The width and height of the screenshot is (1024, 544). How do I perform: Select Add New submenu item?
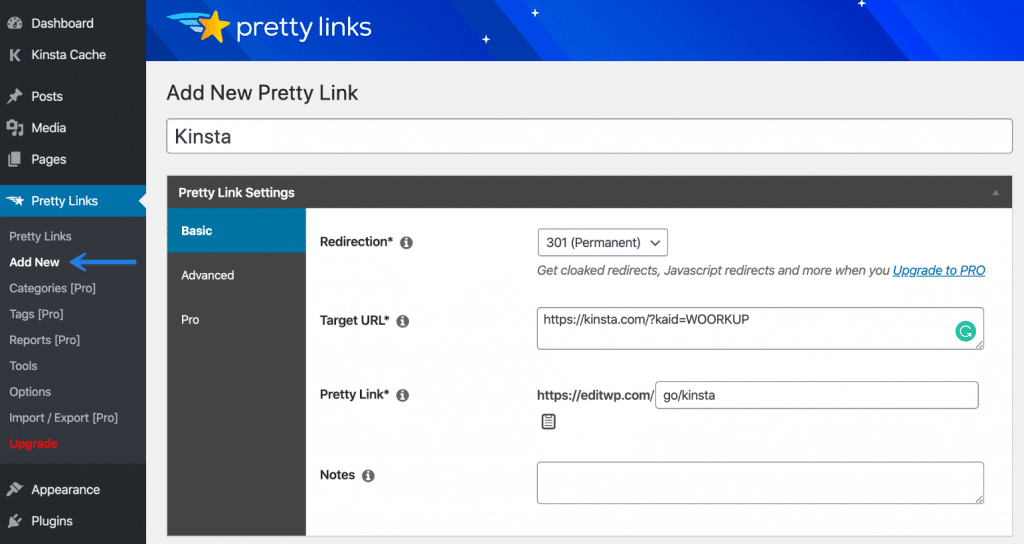(34, 262)
